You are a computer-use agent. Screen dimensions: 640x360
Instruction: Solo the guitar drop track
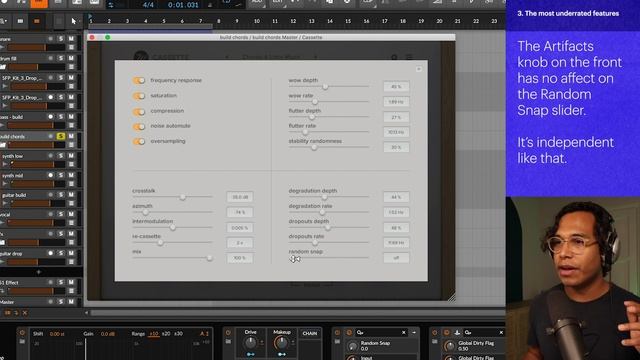(x=60, y=253)
